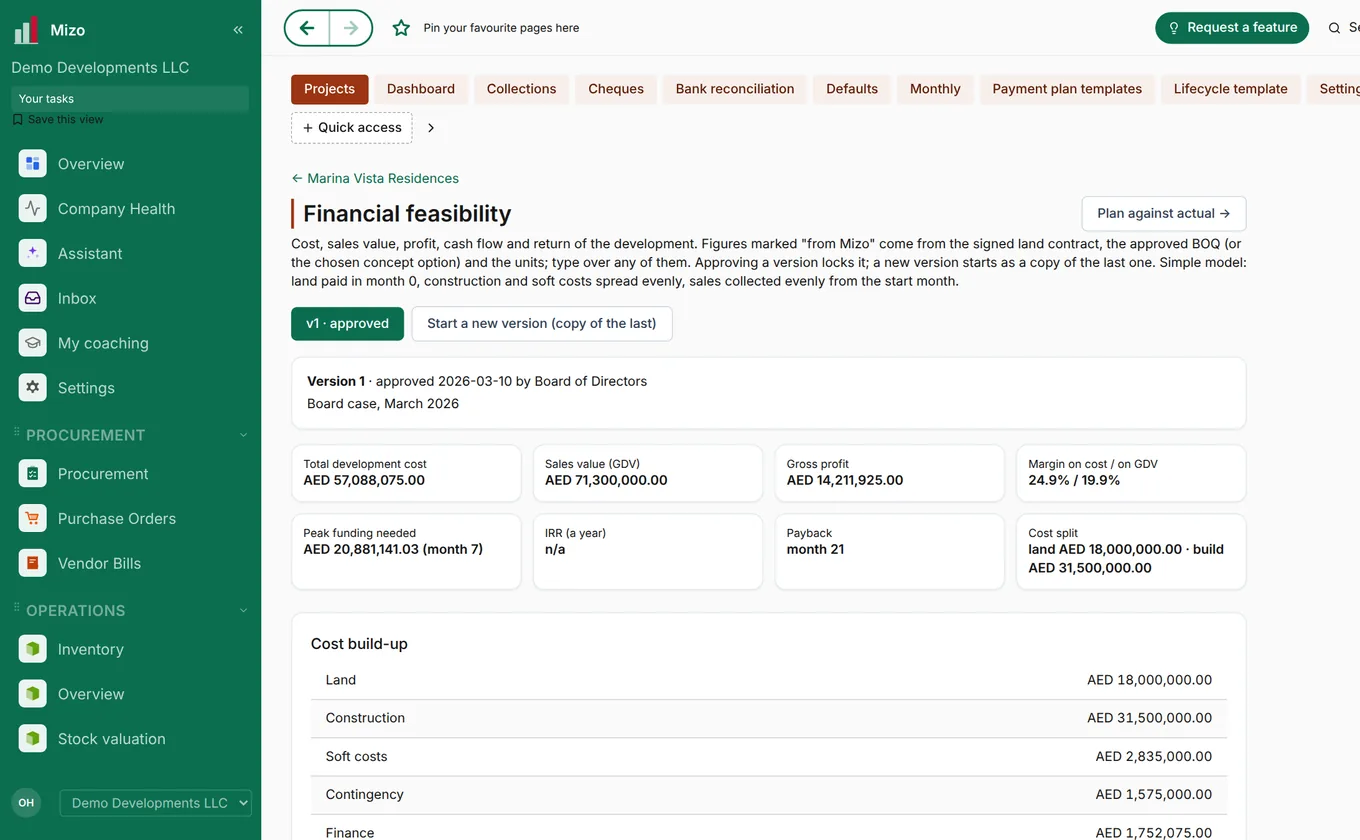Open the Inventory cube icon
1360x840 pixels.
33,649
